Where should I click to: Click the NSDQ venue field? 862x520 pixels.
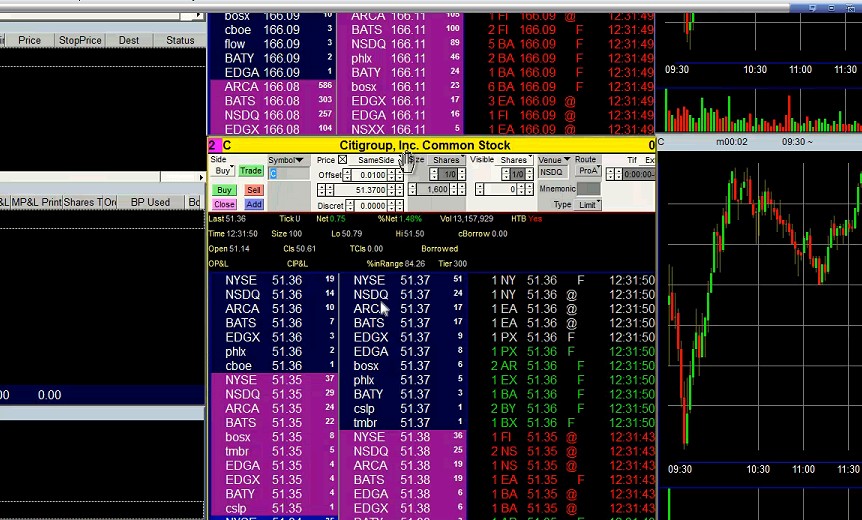click(552, 172)
